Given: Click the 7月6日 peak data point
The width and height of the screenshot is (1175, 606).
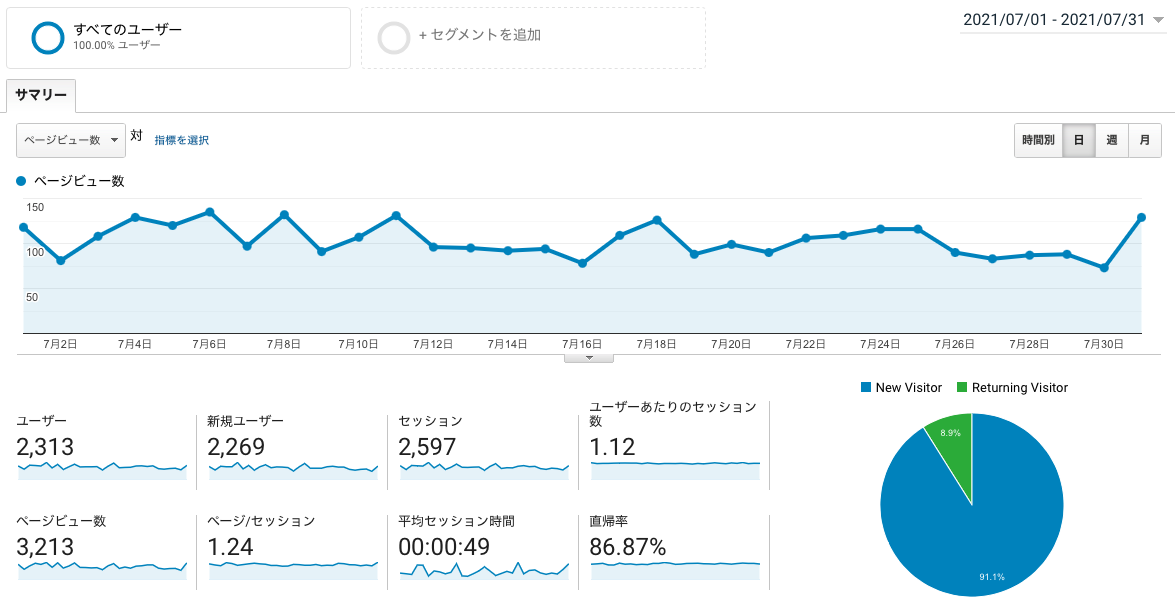Looking at the screenshot, I should [210, 212].
